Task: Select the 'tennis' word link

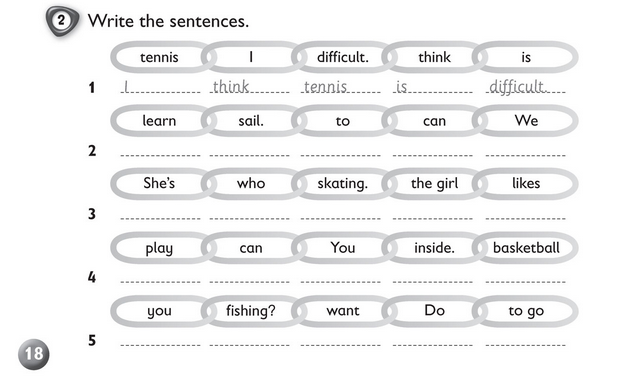Action: tap(159, 57)
